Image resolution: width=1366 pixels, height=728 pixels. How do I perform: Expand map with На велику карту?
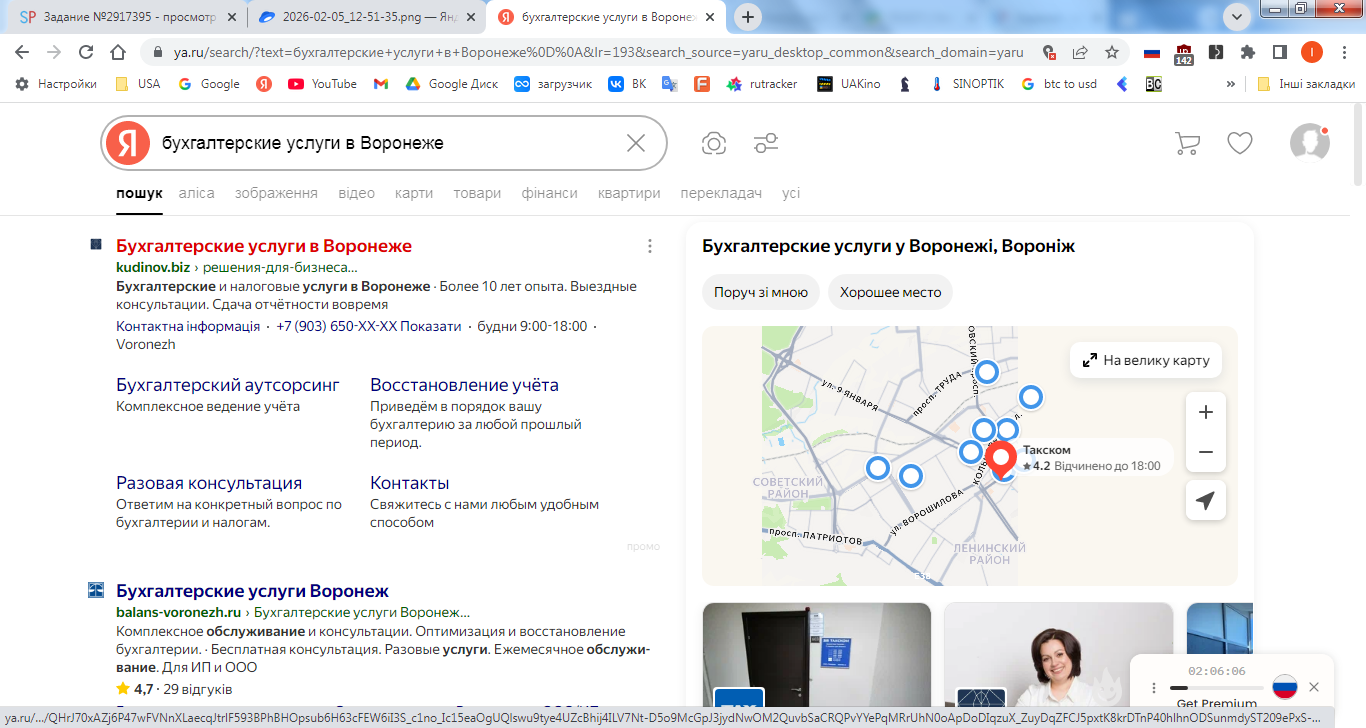(x=1146, y=360)
